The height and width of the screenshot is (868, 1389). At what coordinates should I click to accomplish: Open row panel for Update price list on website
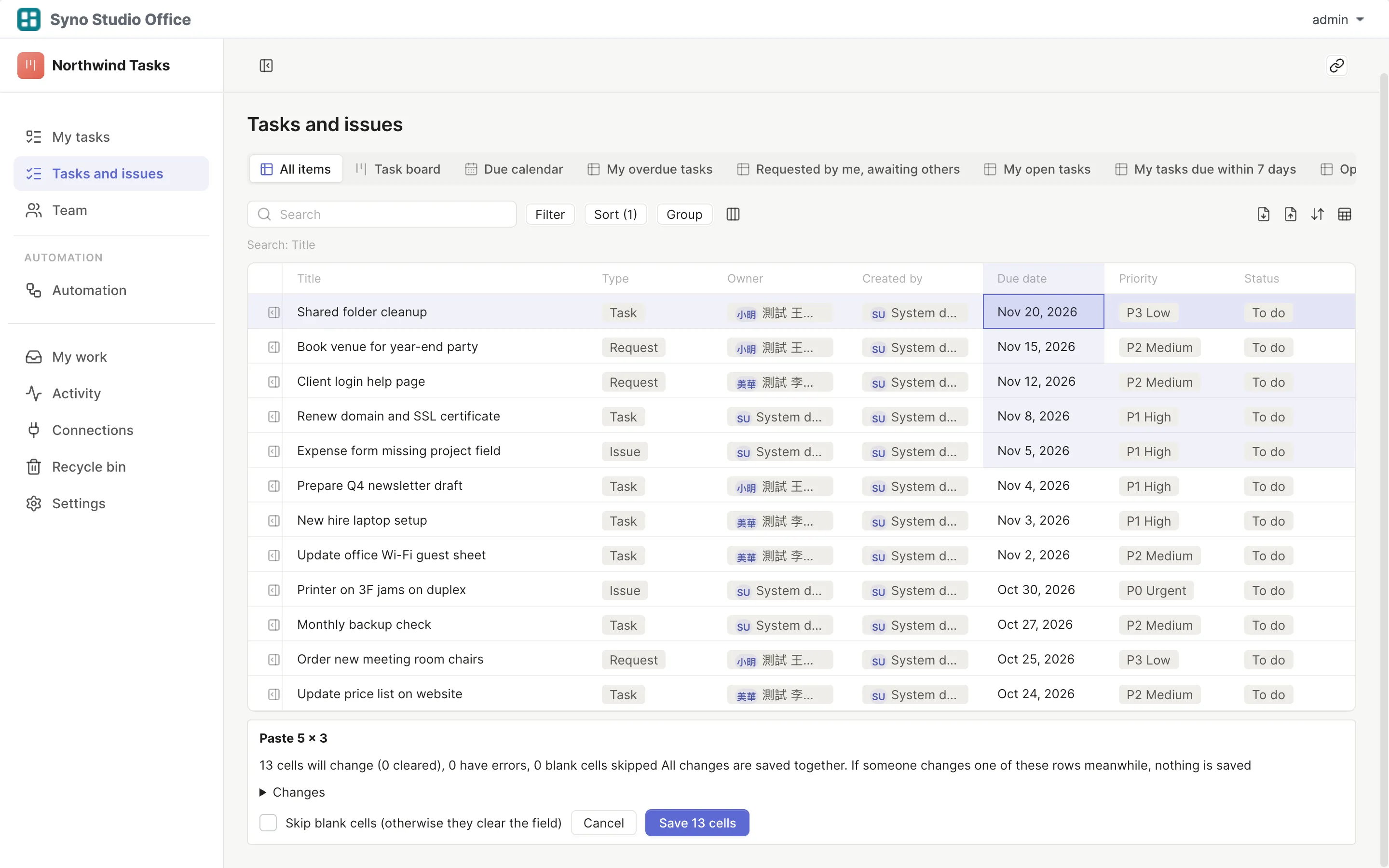[274, 694]
